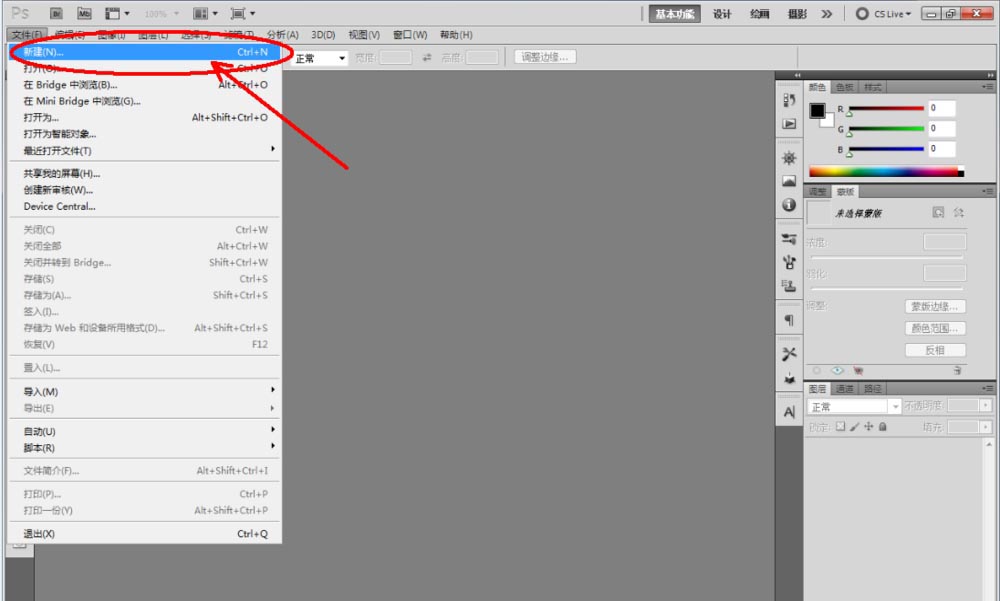
Task: Open the 正常 blend mode dropdown in Layers
Action: tap(854, 406)
